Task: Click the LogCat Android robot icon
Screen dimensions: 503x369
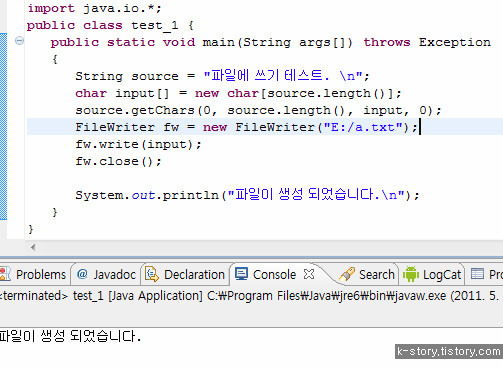Action: coord(411,274)
